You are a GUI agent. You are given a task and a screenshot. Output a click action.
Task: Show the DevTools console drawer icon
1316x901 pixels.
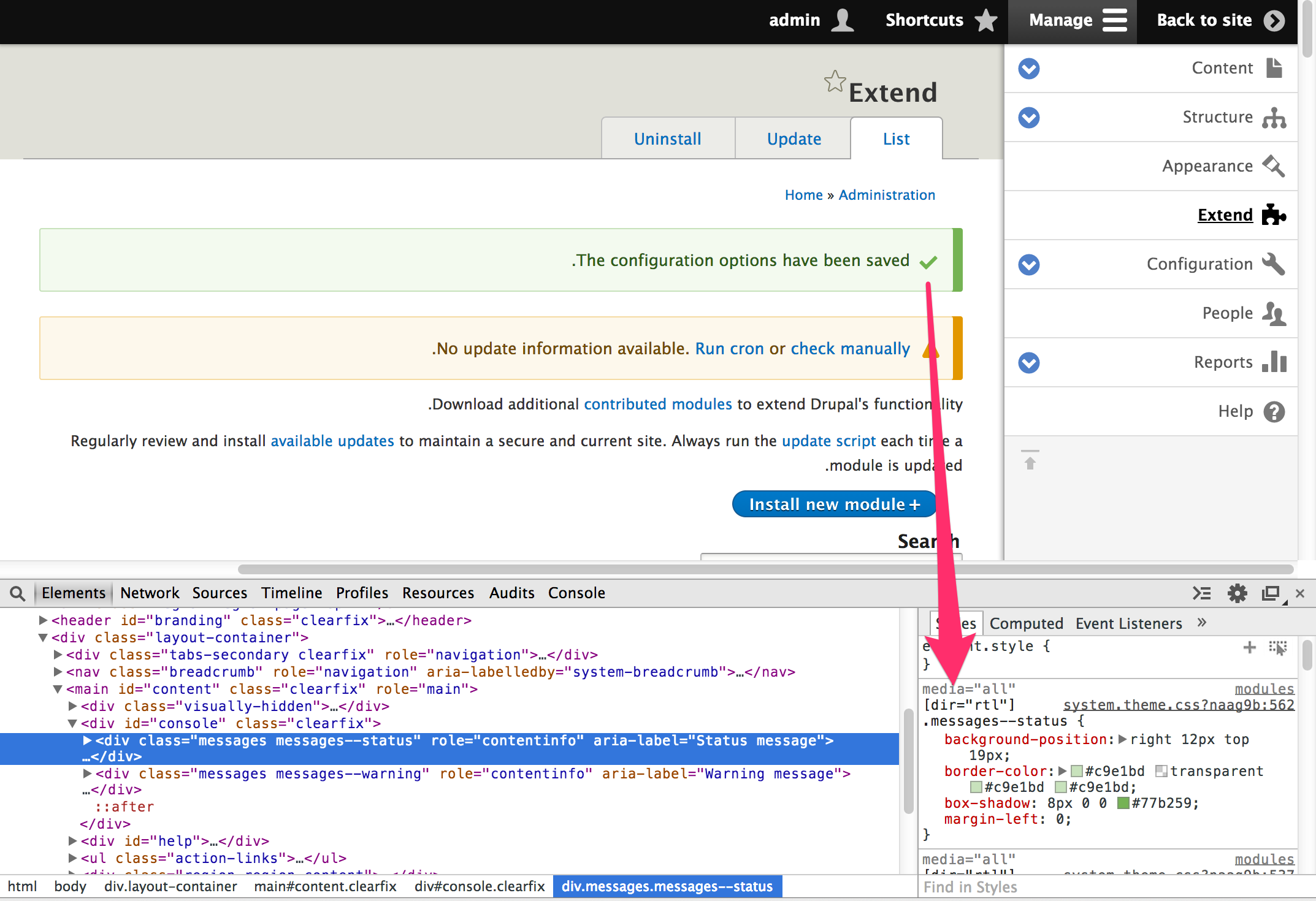tap(1201, 593)
